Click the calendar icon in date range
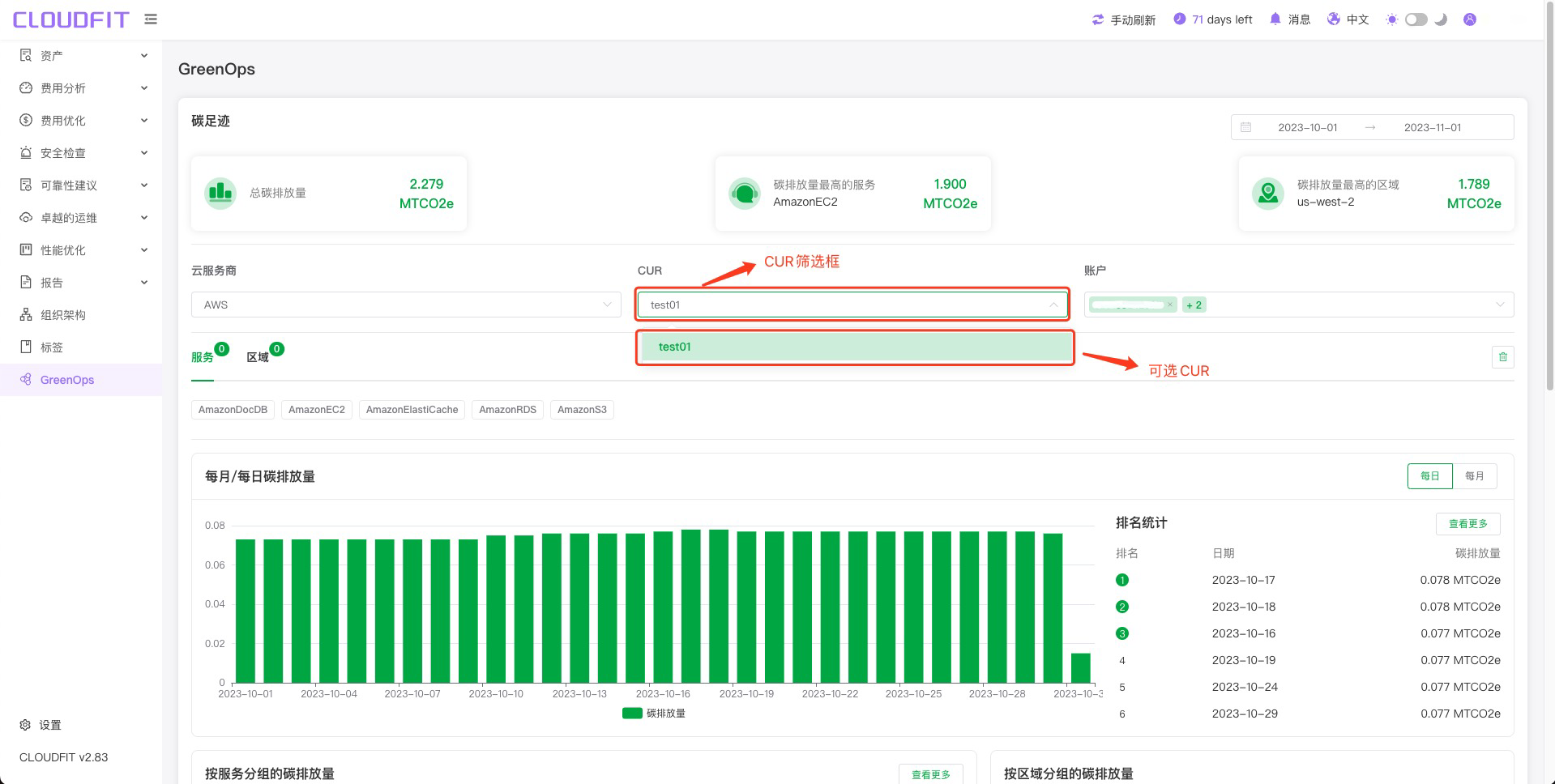Screen dimensions: 1555x784 click(1246, 127)
